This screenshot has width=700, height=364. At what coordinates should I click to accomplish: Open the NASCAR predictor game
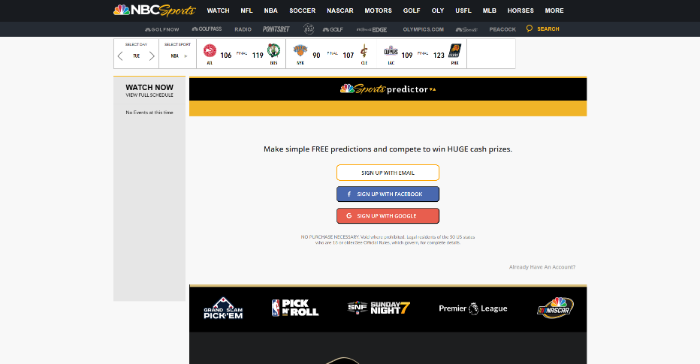tap(555, 308)
